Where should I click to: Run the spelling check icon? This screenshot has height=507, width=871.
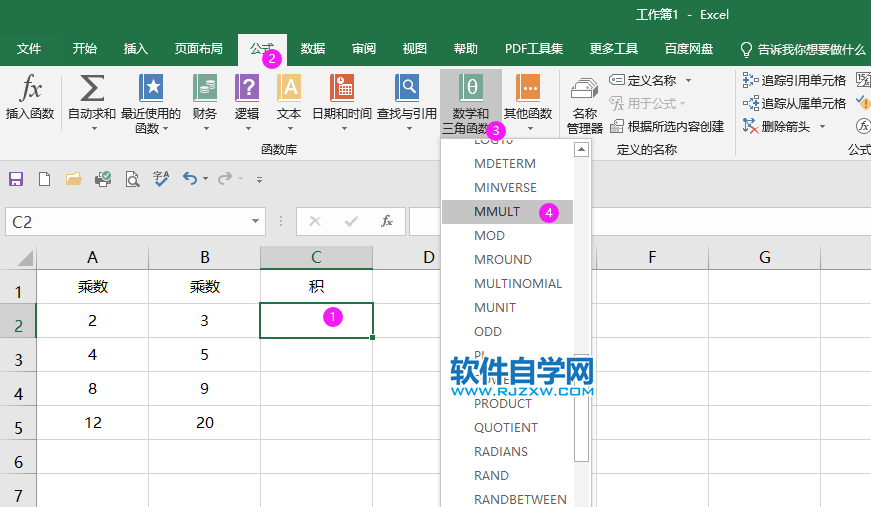[x=161, y=179]
